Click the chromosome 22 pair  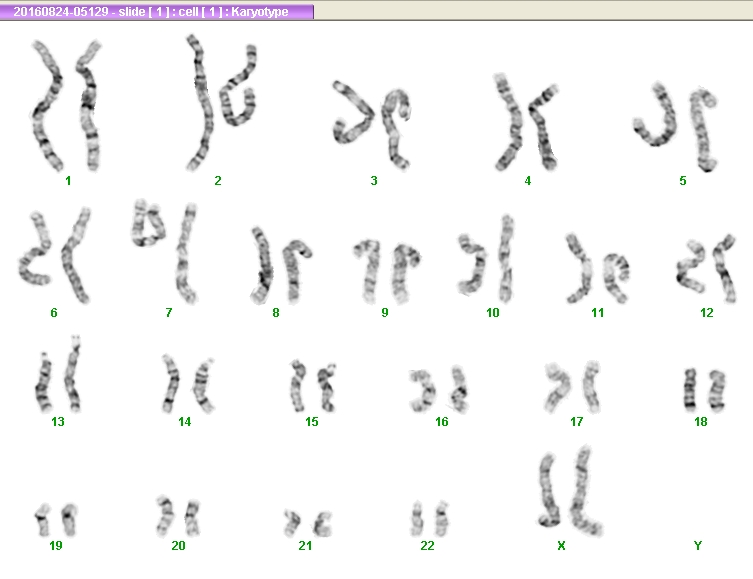click(430, 519)
